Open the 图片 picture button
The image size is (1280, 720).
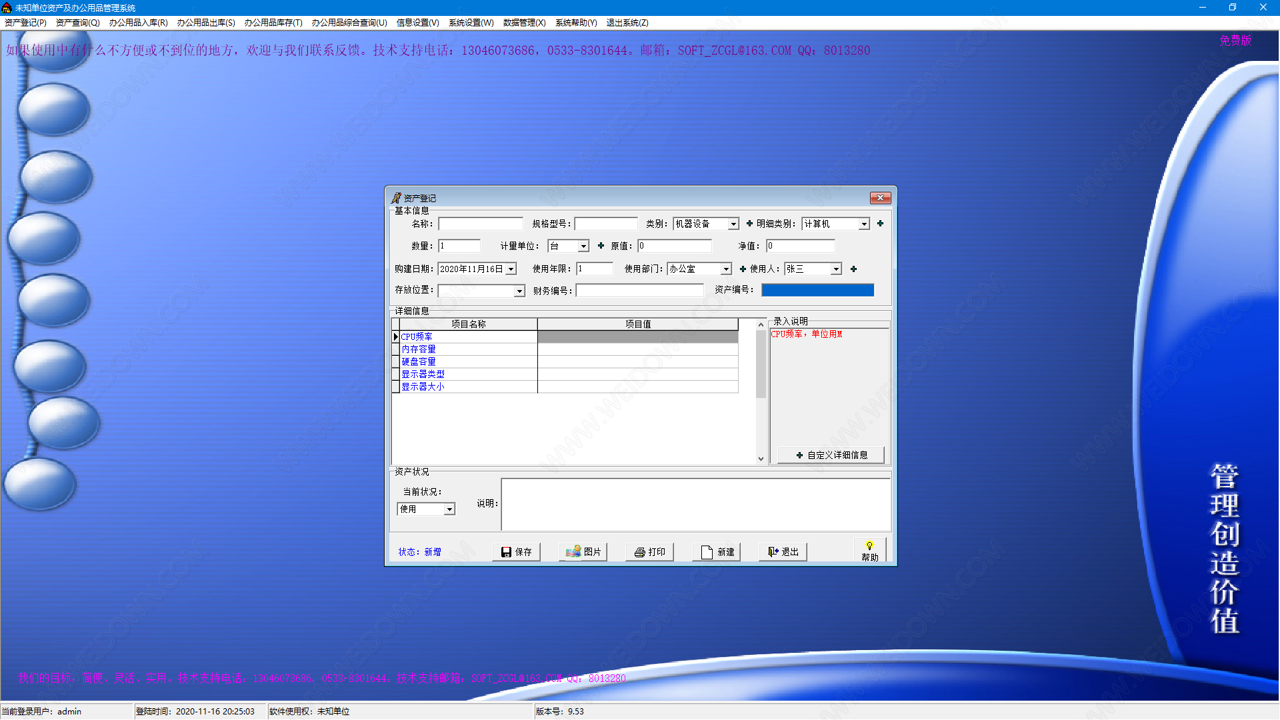583,552
